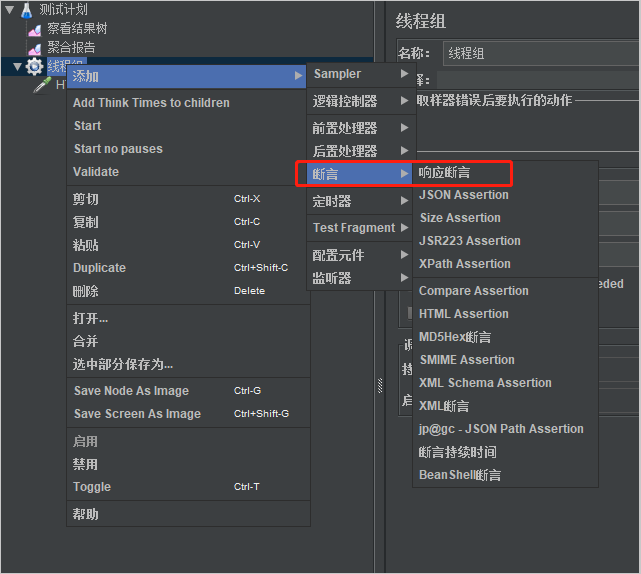
Task: Choose 删除 menu entry
Action: (x=188, y=291)
